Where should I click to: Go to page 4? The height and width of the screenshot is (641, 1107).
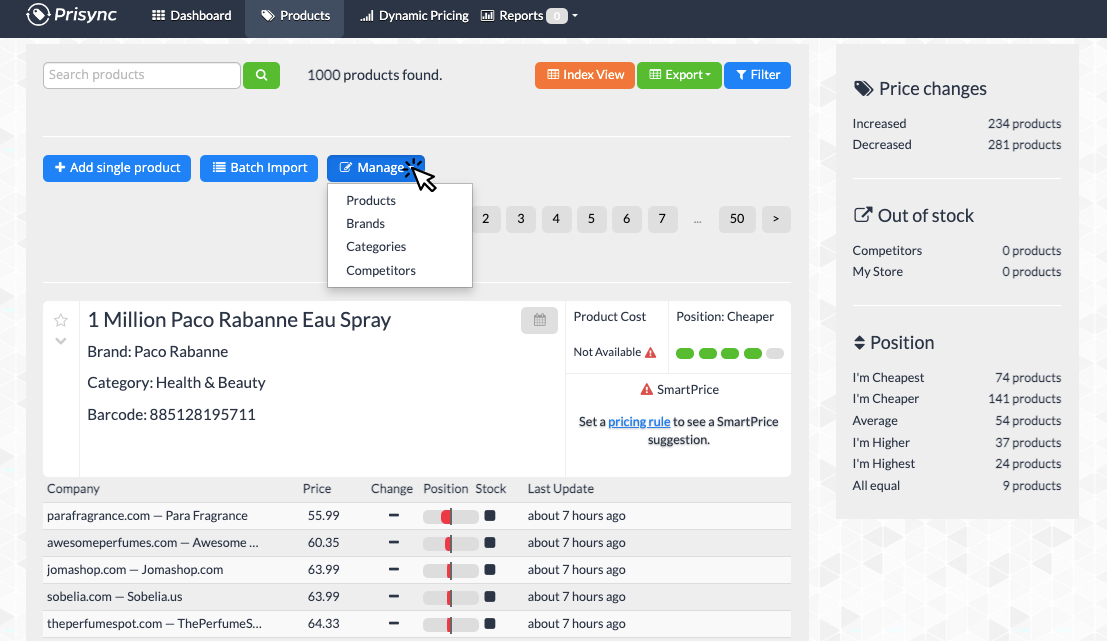pyautogui.click(x=556, y=219)
